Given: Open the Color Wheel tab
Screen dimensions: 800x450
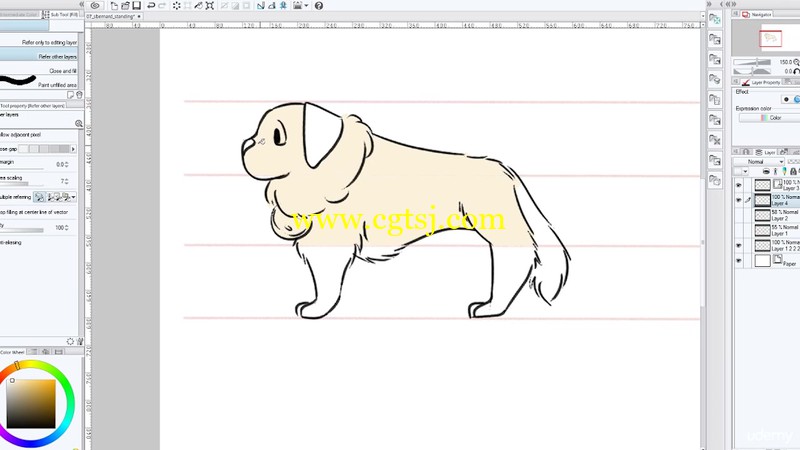Looking at the screenshot, I should pos(13,352).
